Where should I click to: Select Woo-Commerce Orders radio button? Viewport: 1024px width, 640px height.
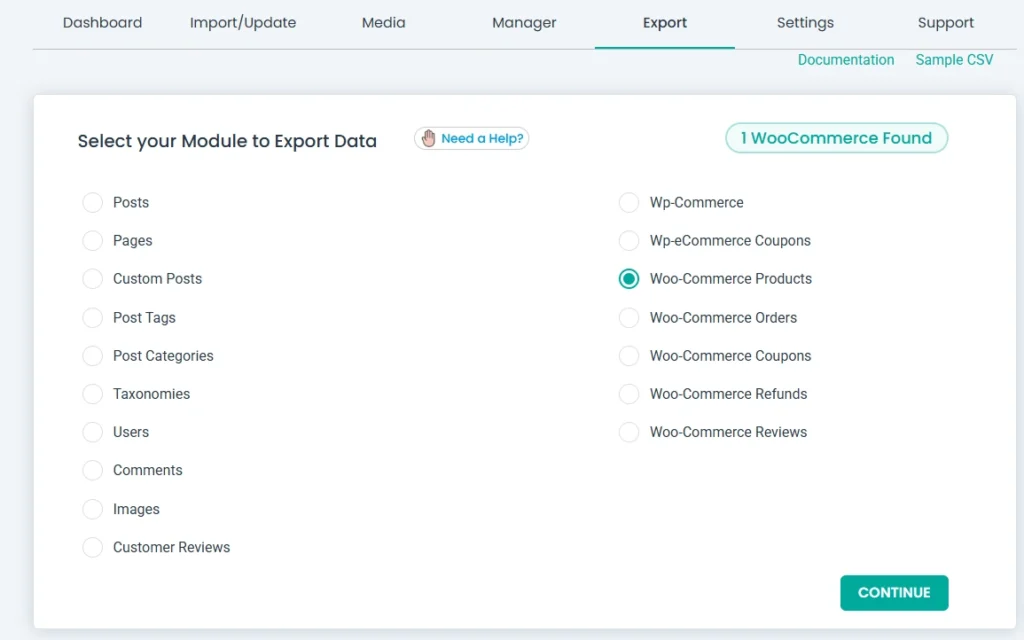pyautogui.click(x=629, y=318)
